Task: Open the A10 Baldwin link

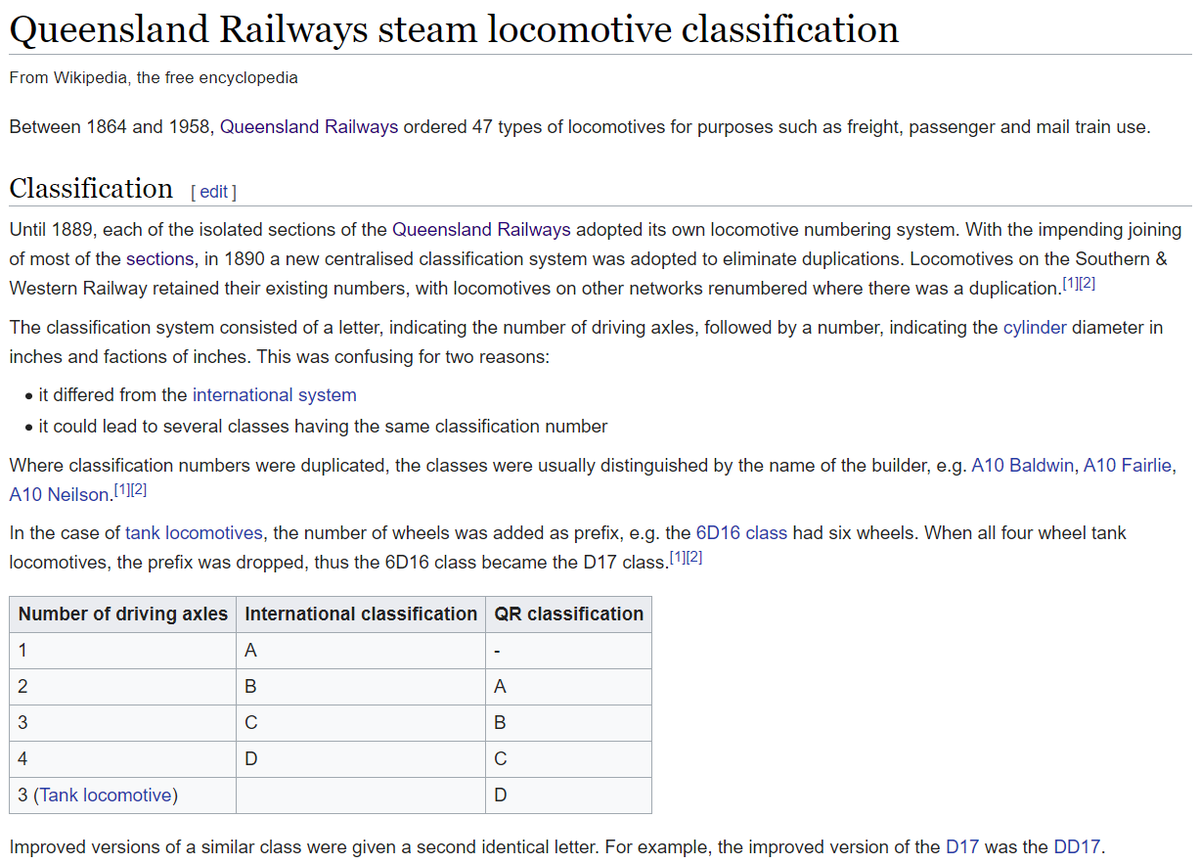Action: pos(1023,465)
